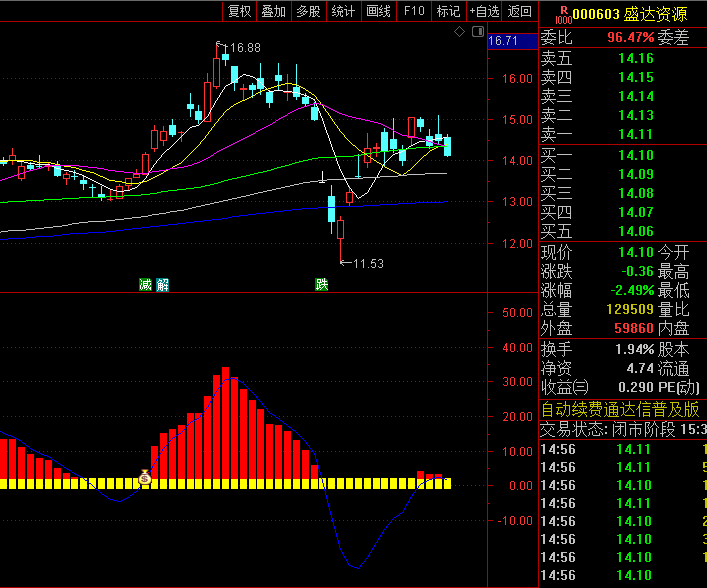Click the 返回 return button
Viewport: 707px width, 588px height.
coord(520,11)
